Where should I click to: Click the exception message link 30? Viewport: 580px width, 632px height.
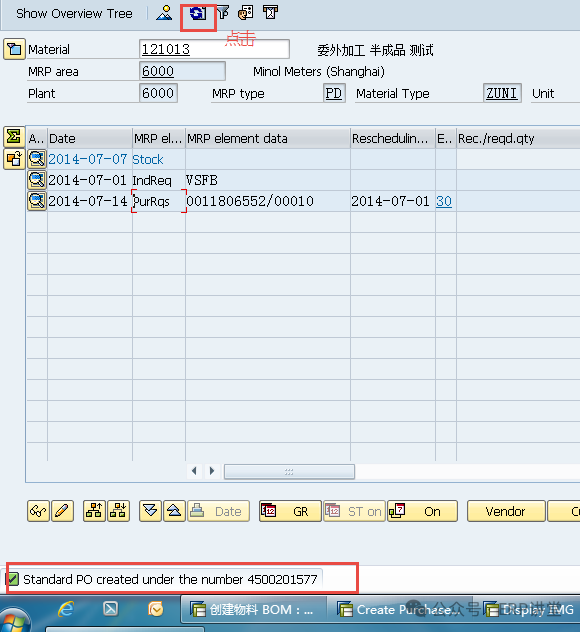point(444,201)
